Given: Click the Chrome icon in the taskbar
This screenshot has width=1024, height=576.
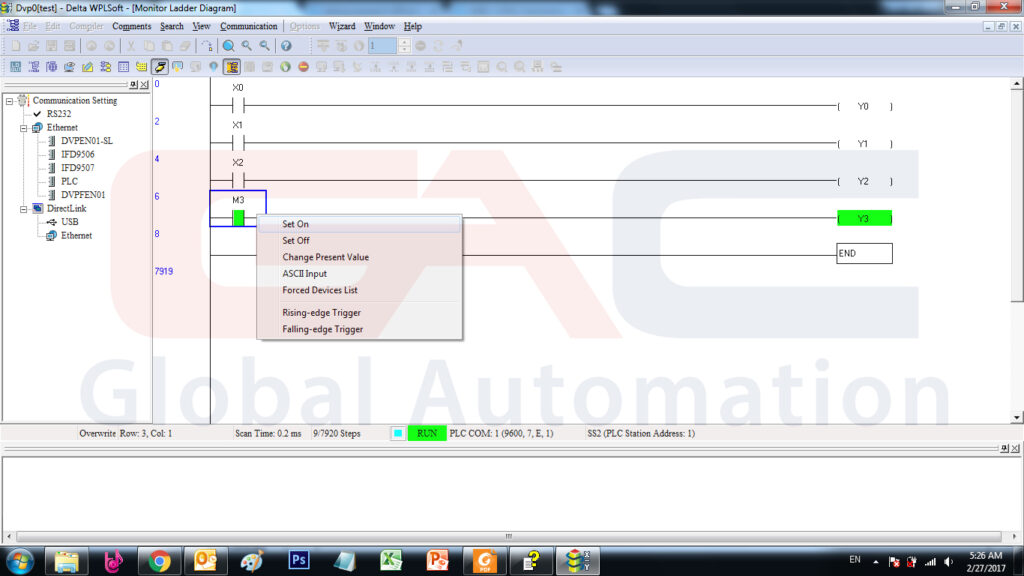Looking at the screenshot, I should click(x=159, y=560).
